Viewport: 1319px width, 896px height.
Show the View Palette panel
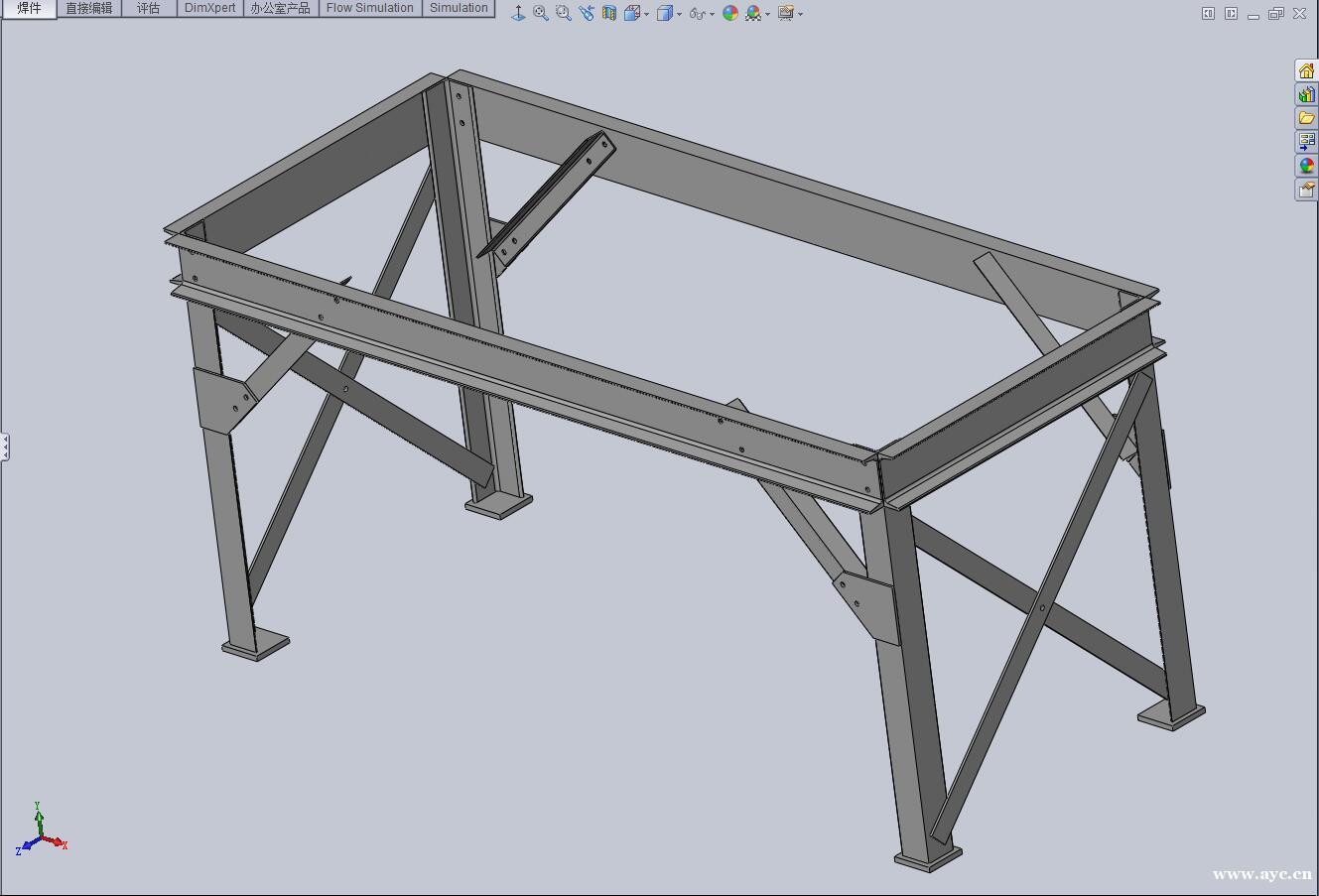click(1306, 140)
